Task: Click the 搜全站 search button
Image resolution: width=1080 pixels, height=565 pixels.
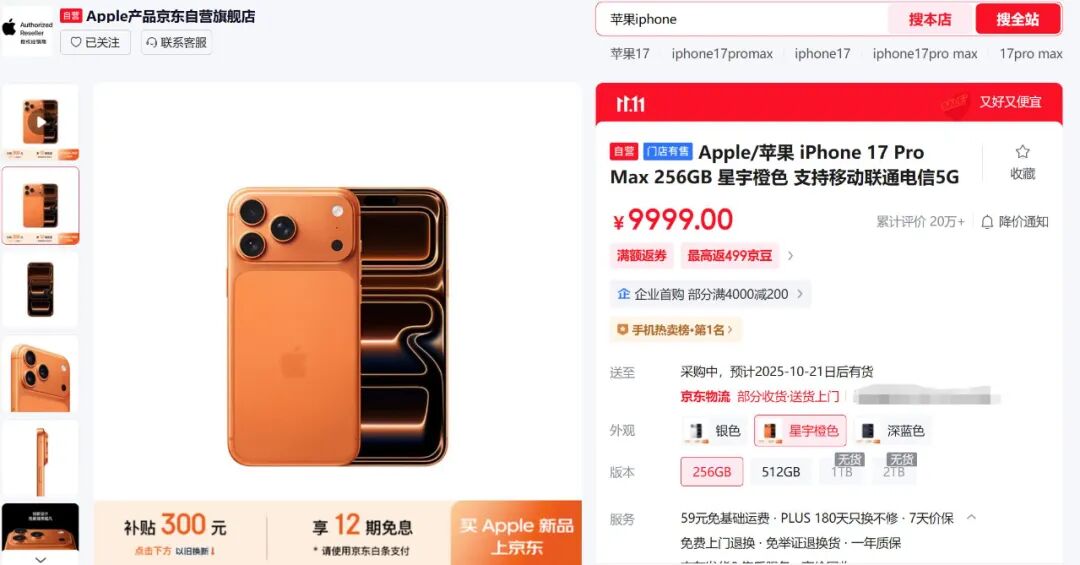Action: click(x=1017, y=19)
